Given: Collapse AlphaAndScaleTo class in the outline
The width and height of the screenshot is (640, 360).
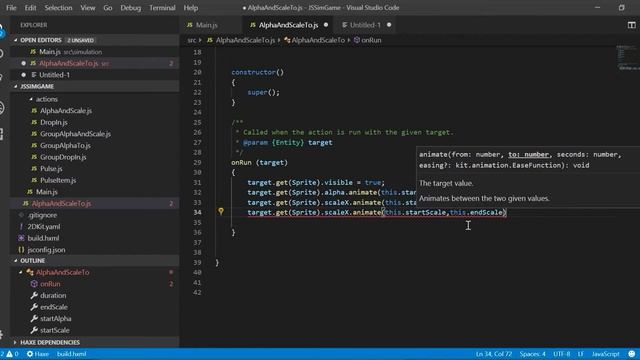Looking at the screenshot, I should point(21,272).
